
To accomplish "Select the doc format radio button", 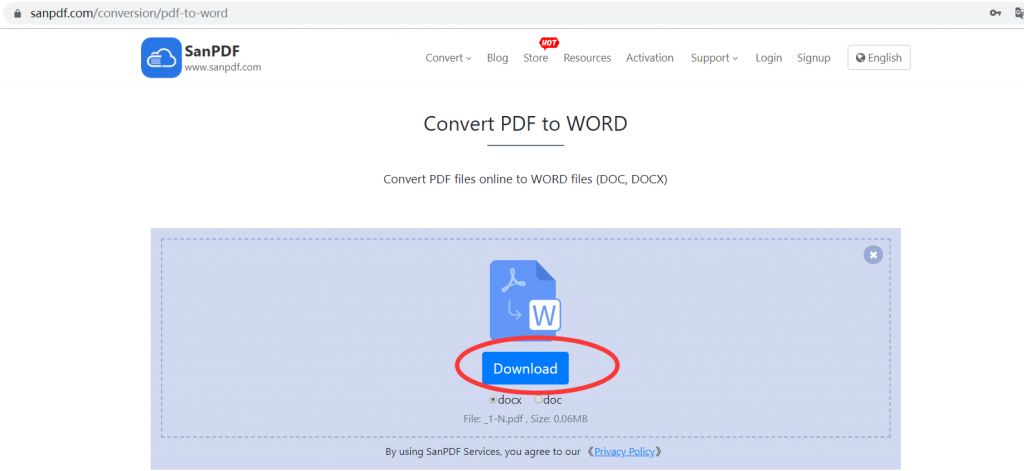I will tap(539, 399).
